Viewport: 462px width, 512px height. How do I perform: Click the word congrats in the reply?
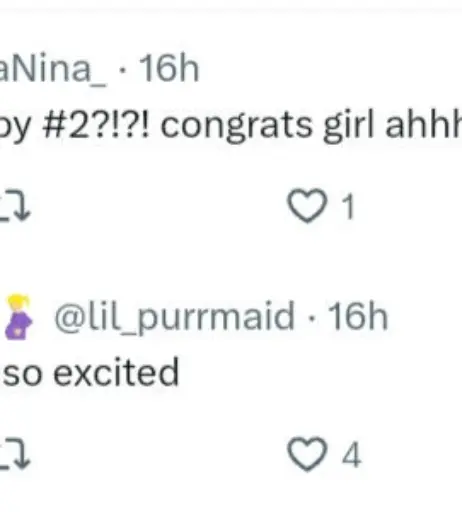pos(237,126)
